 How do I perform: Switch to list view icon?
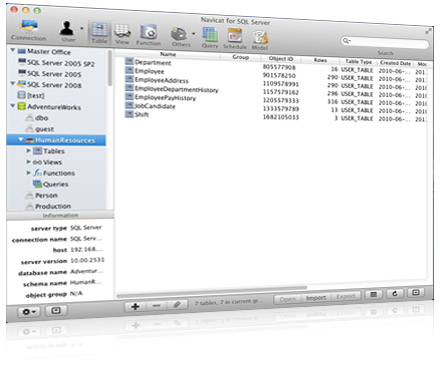click(x=374, y=295)
